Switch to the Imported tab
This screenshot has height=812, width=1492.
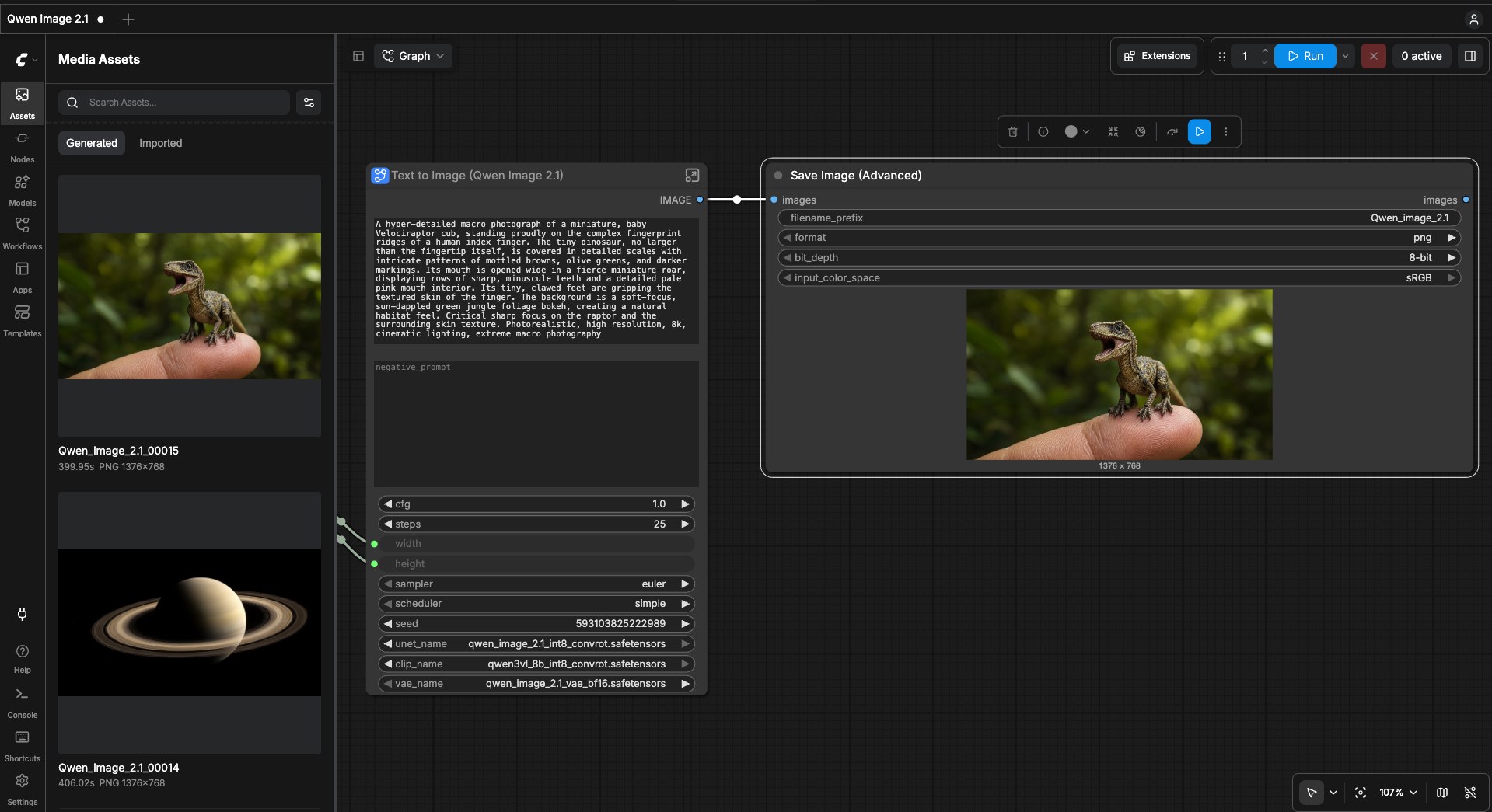point(160,143)
